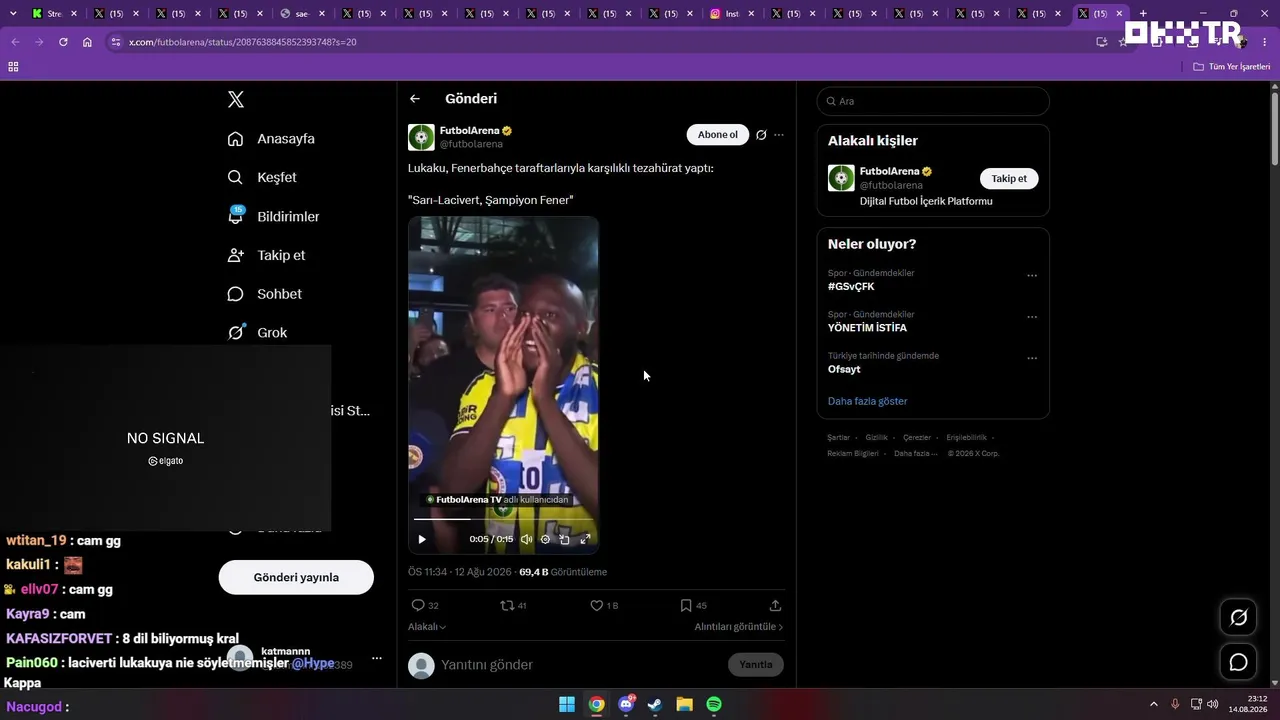Click the picture-in-picture video icon
This screenshot has width=1280, height=720.
(x=564, y=539)
